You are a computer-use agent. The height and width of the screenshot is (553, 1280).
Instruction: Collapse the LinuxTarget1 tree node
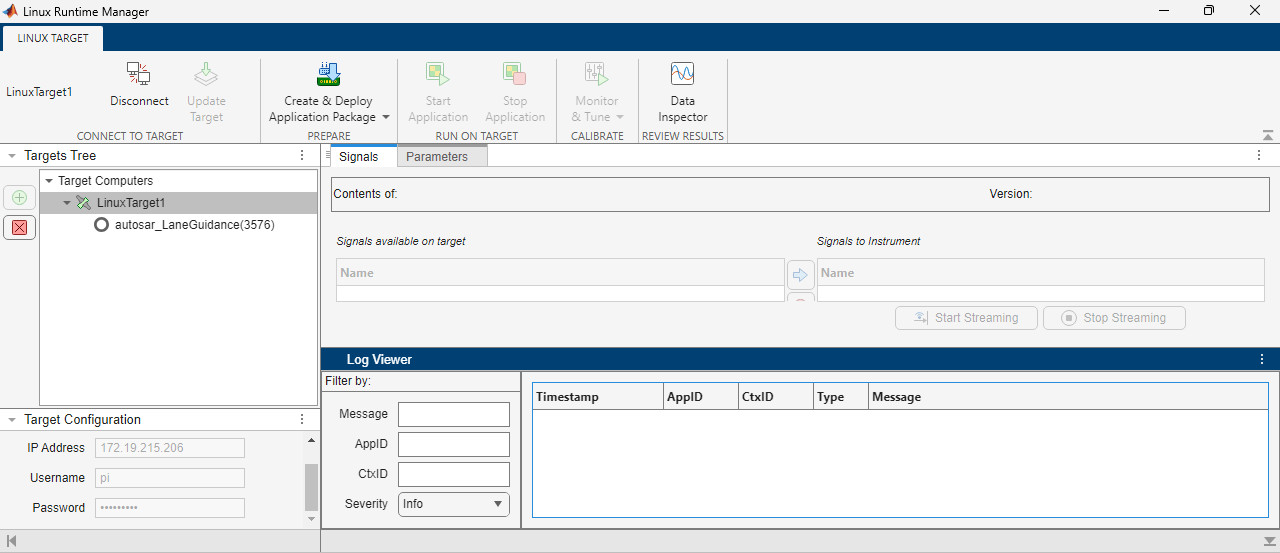pyautogui.click(x=67, y=203)
